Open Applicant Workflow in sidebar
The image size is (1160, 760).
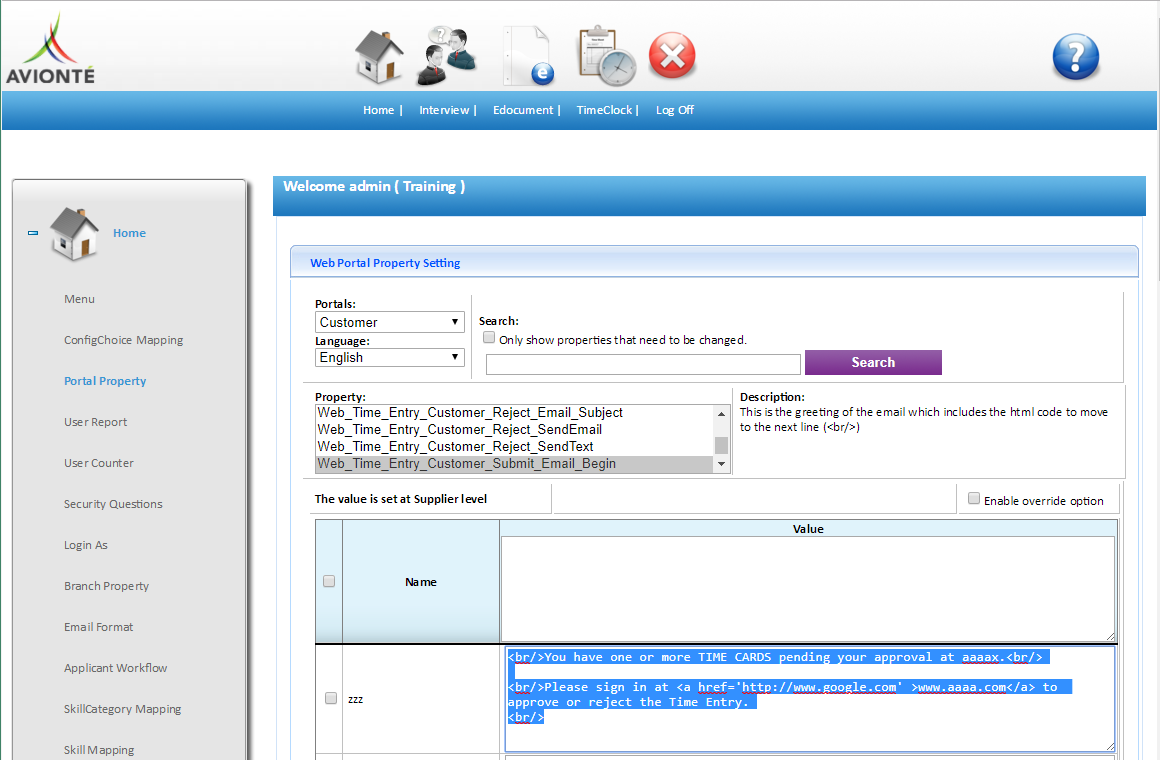[115, 667]
